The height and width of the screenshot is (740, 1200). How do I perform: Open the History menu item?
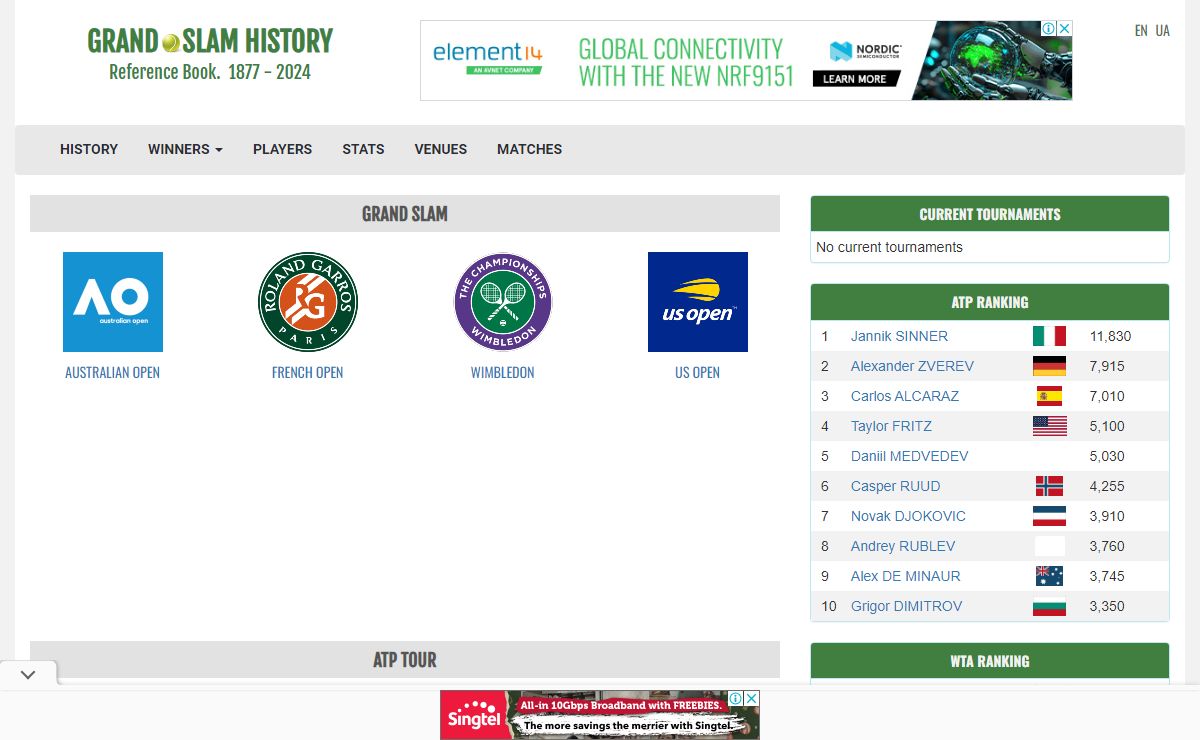[x=89, y=149]
